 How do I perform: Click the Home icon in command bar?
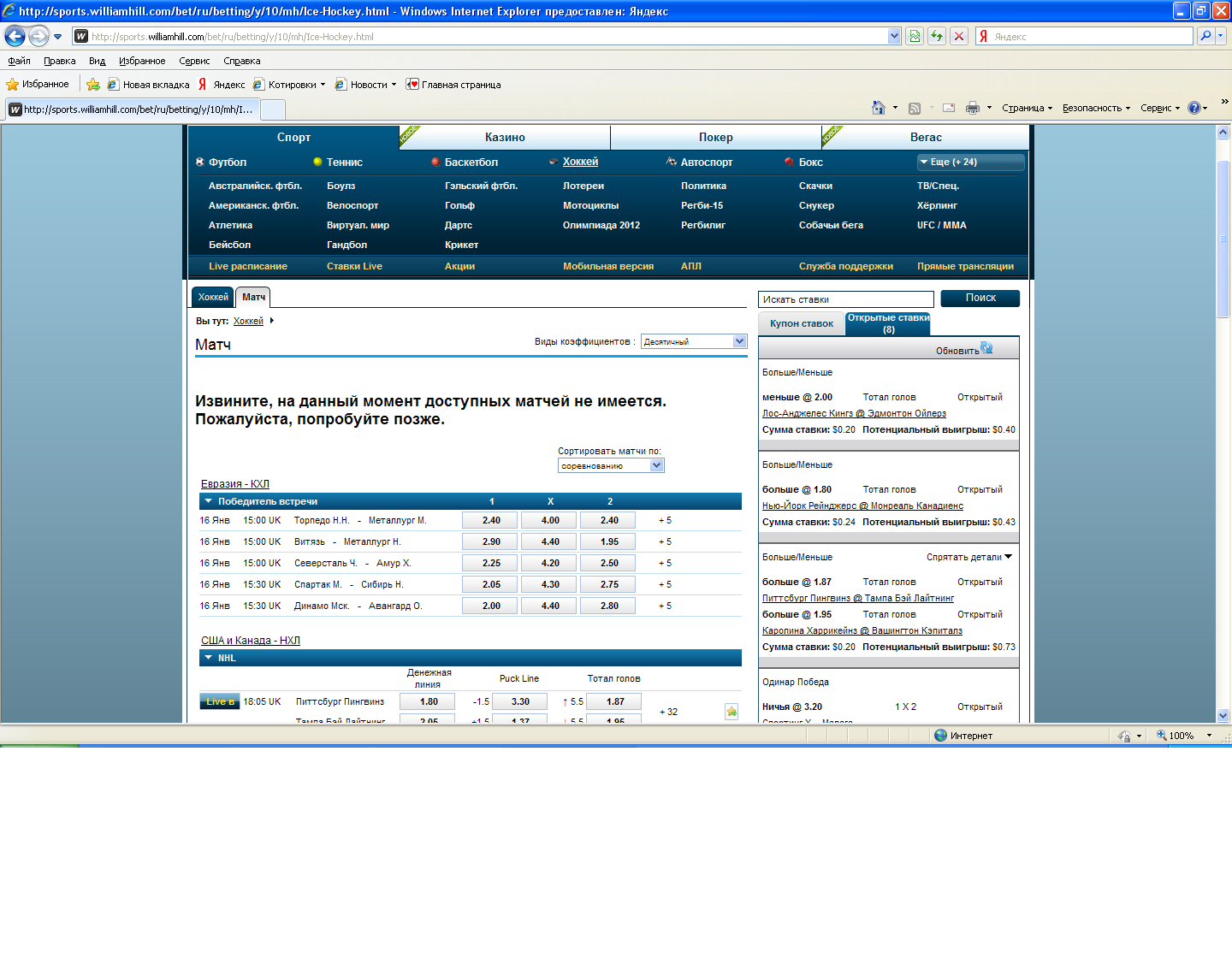[879, 108]
